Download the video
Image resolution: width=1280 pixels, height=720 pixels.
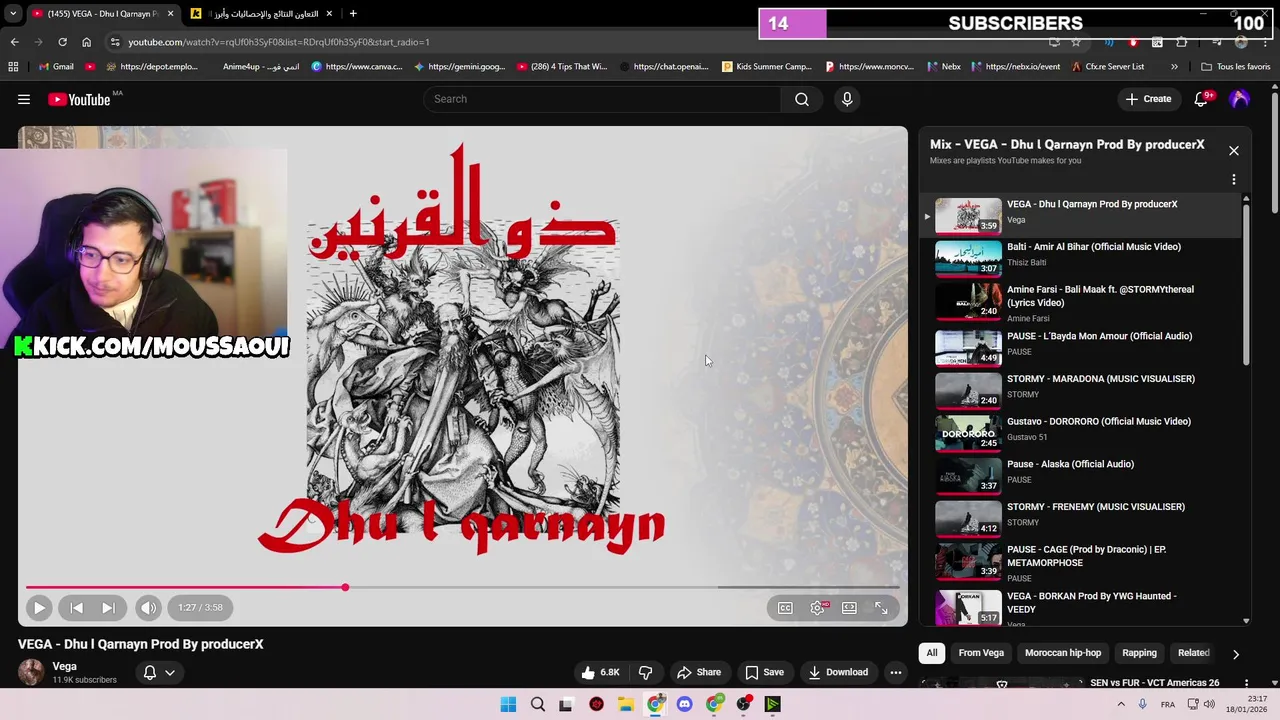click(838, 672)
